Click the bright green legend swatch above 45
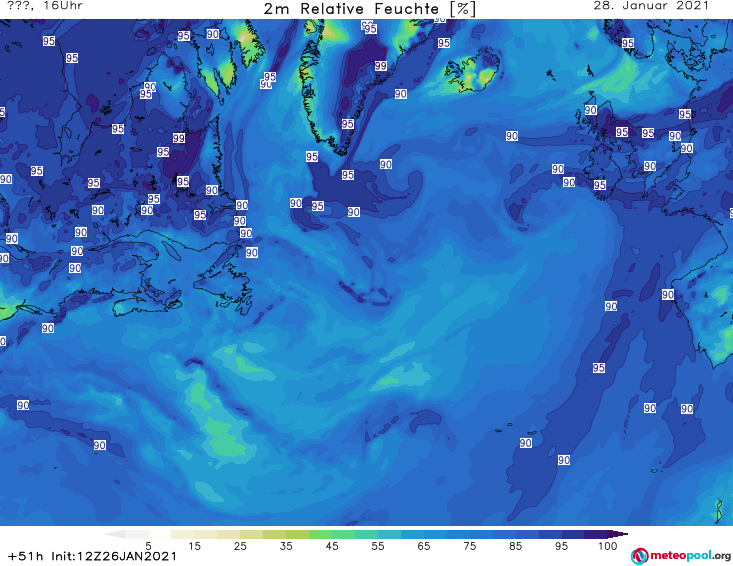733x566 pixels. coord(320,534)
